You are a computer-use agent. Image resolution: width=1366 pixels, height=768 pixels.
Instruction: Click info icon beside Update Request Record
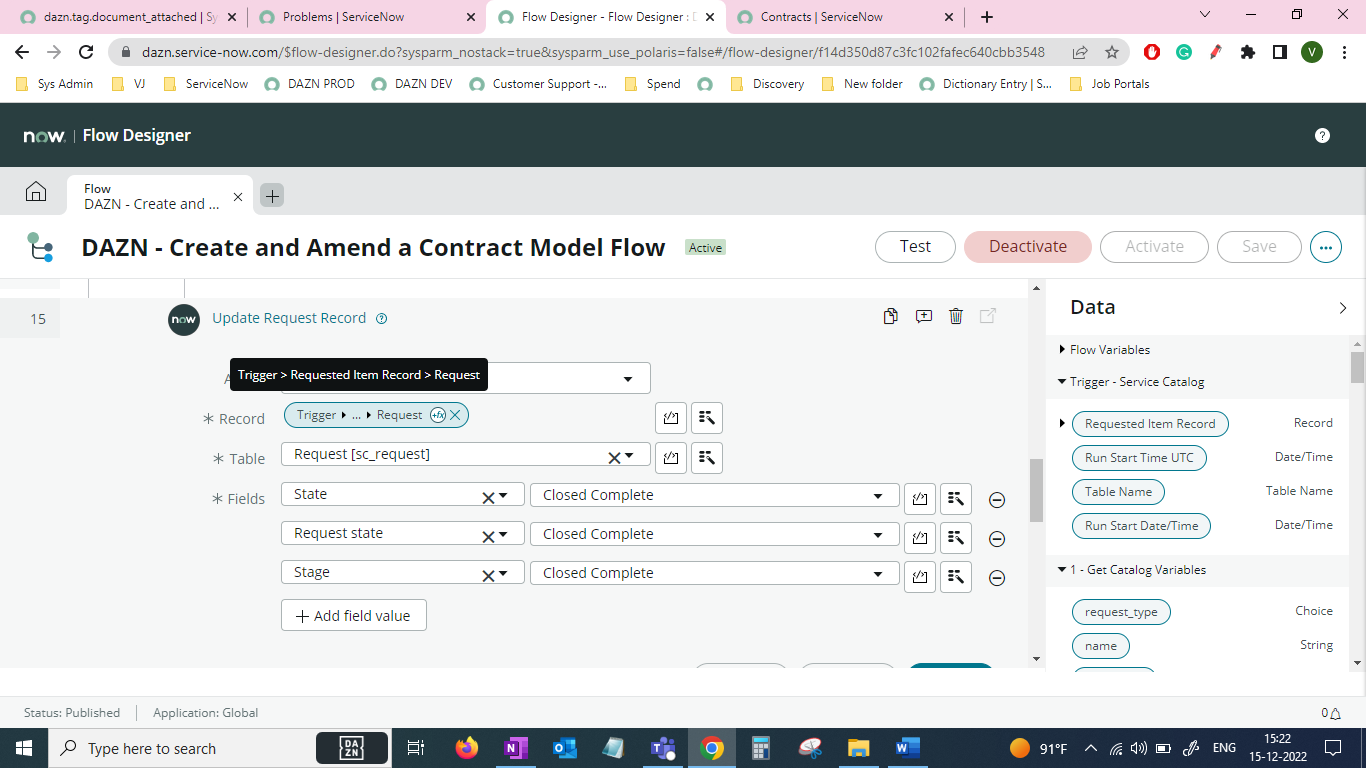point(381,319)
